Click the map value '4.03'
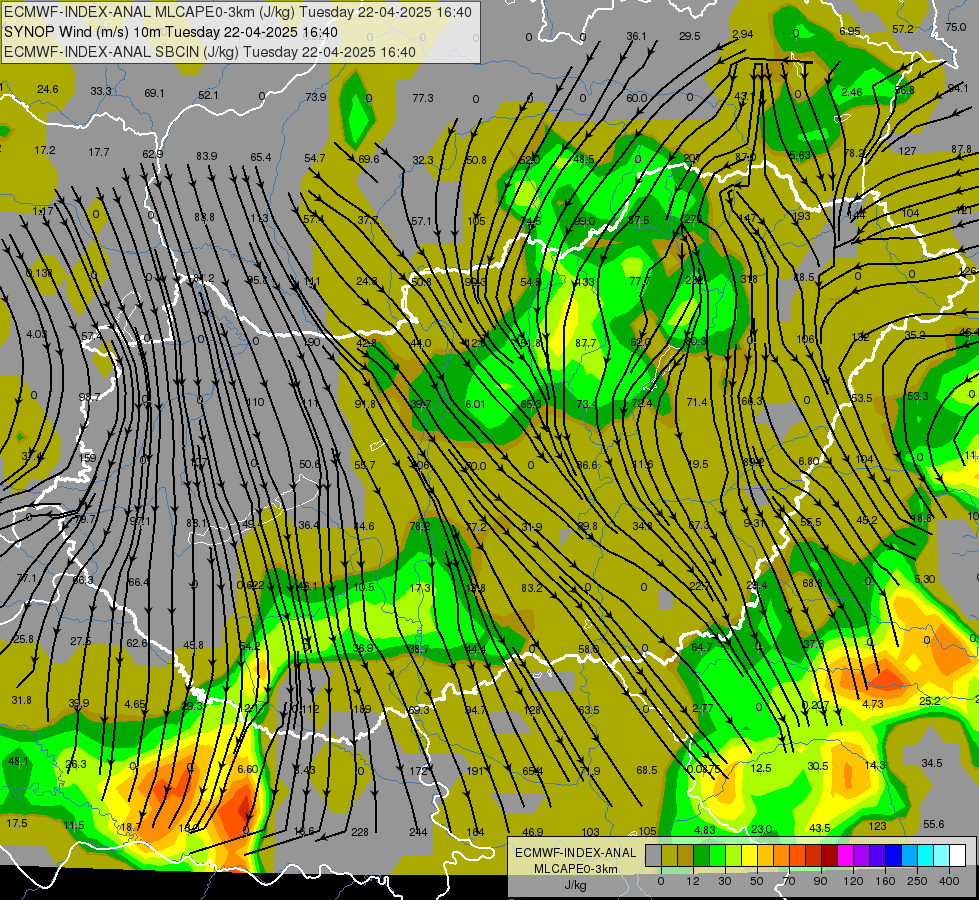The height and width of the screenshot is (900, 979). tap(36, 334)
